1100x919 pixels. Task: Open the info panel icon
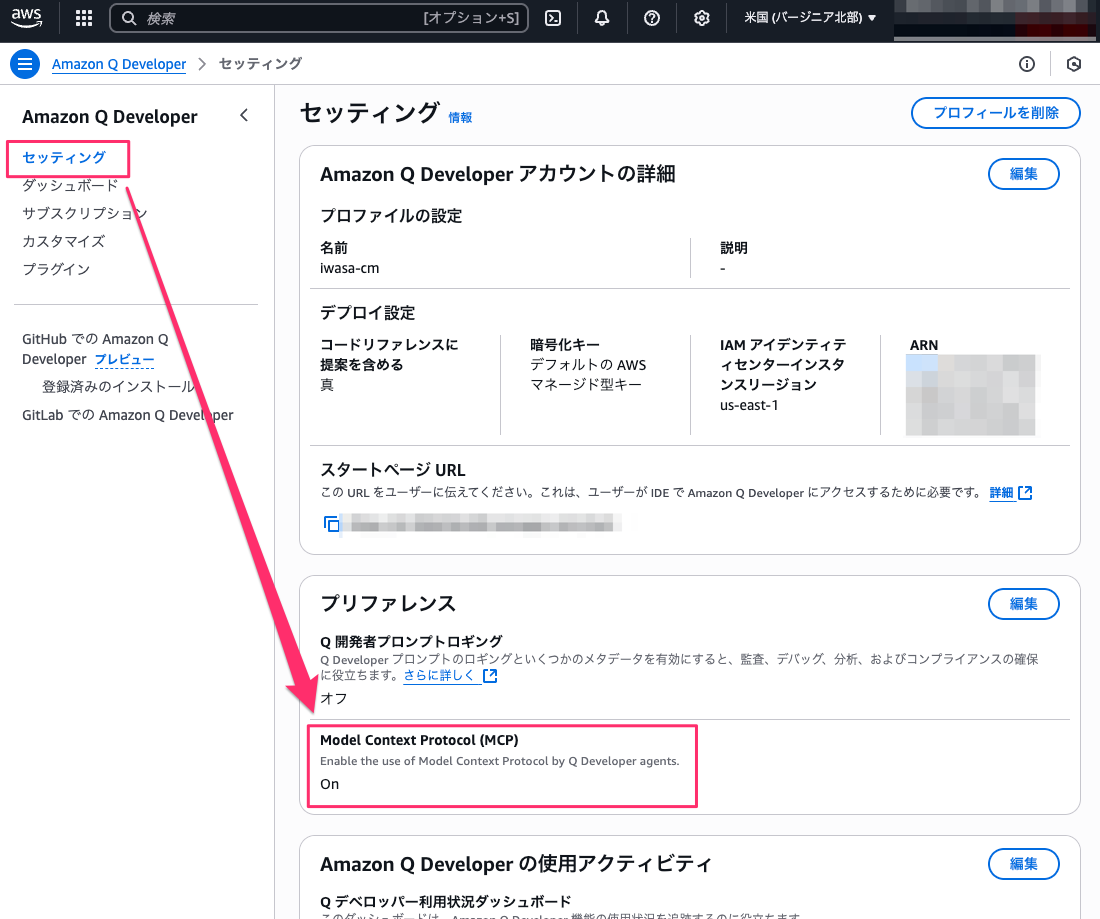coord(1026,65)
